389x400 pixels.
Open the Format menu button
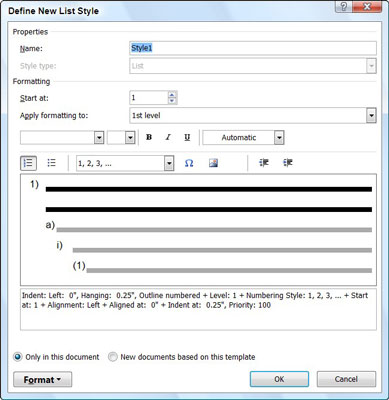(x=42, y=379)
